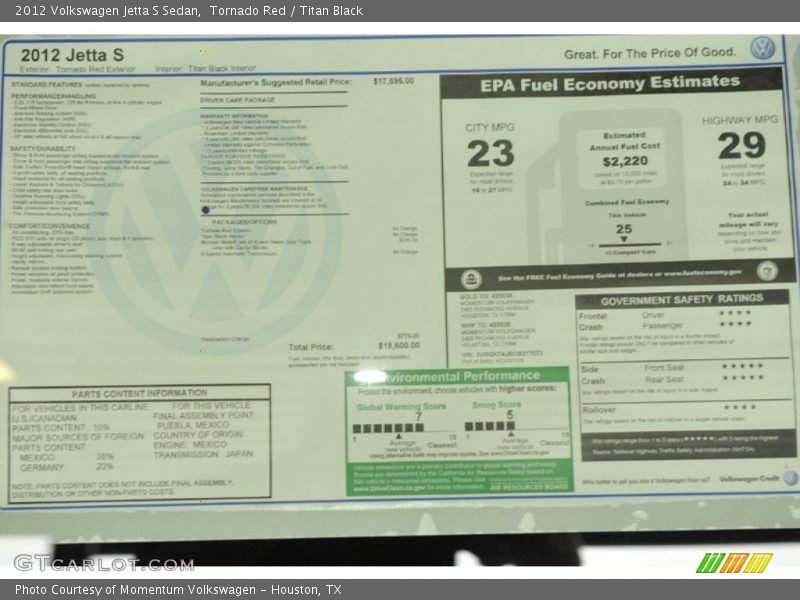
Task: Click the 'PUEBLA, MEXICO' assembly point text
Action: (x=193, y=425)
